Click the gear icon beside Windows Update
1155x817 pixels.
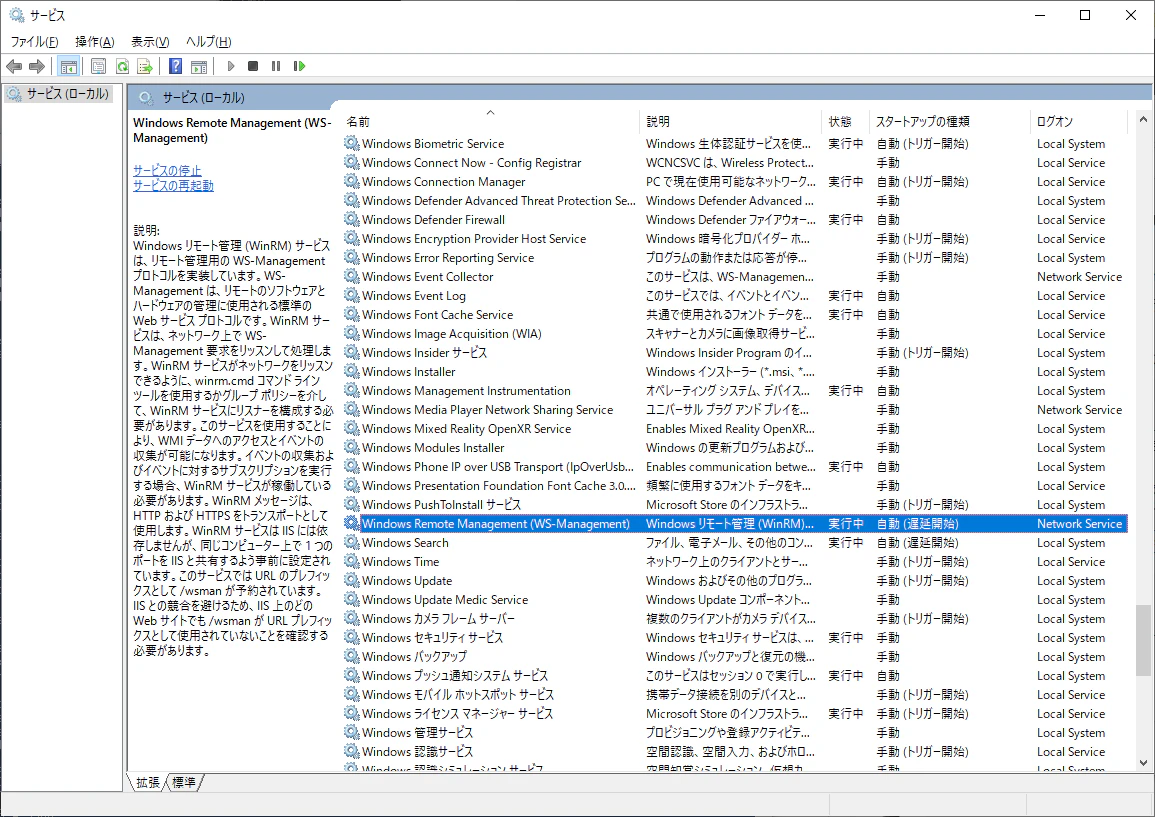click(x=352, y=581)
